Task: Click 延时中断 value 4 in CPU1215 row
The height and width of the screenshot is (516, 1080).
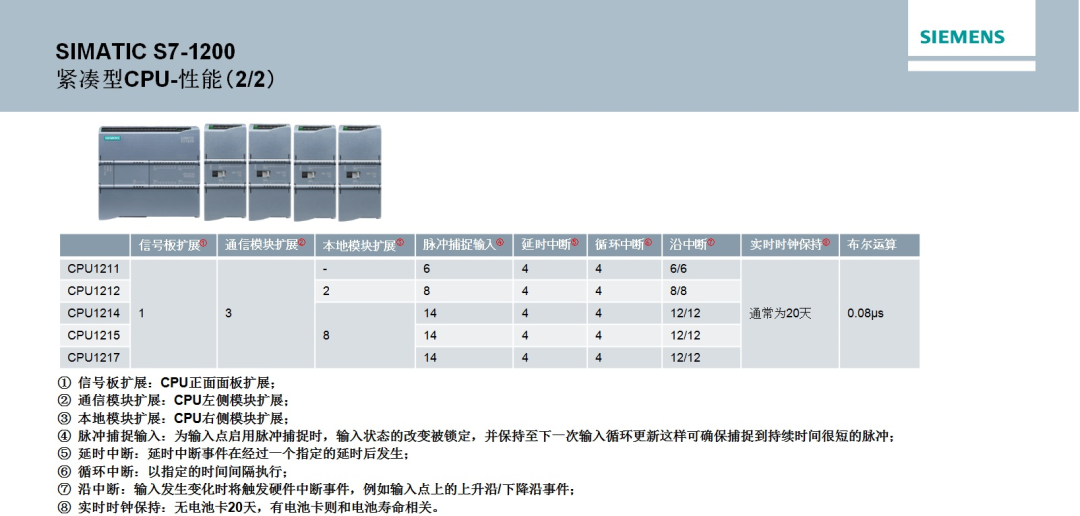Action: pyautogui.click(x=525, y=335)
